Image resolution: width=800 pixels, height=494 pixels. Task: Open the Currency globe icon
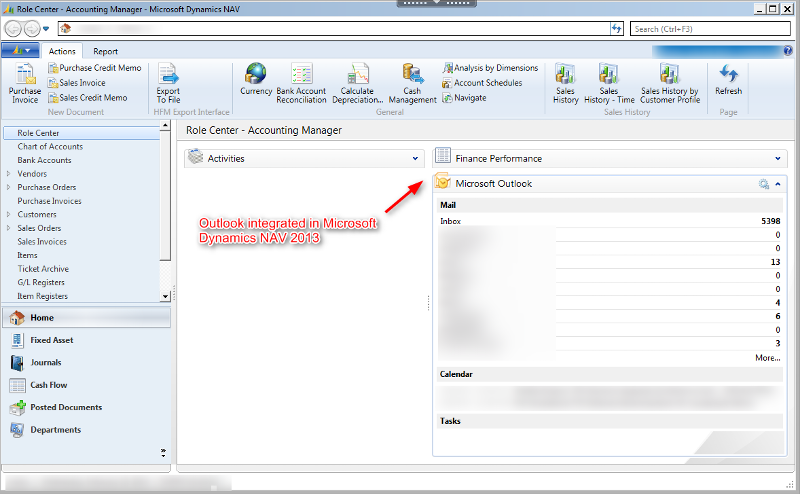click(256, 79)
